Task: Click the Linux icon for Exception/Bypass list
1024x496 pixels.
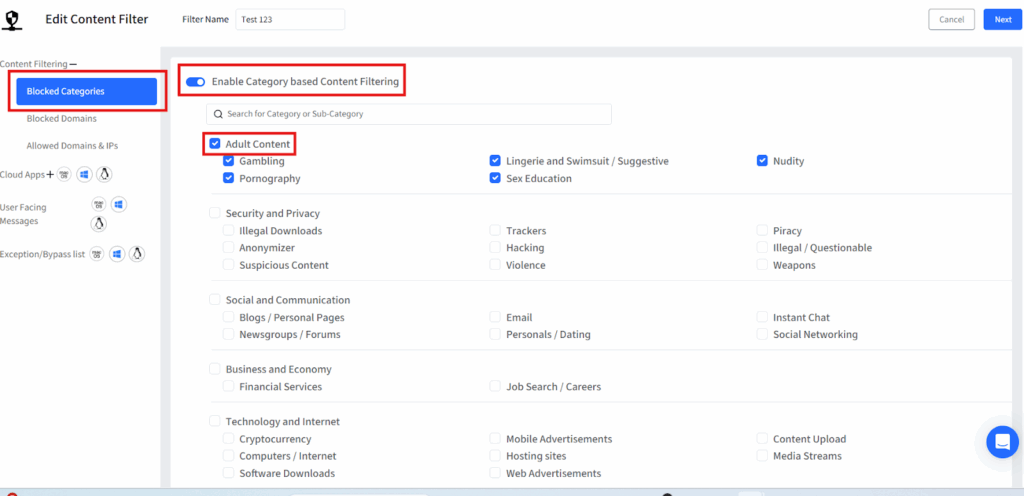Action: (137, 254)
